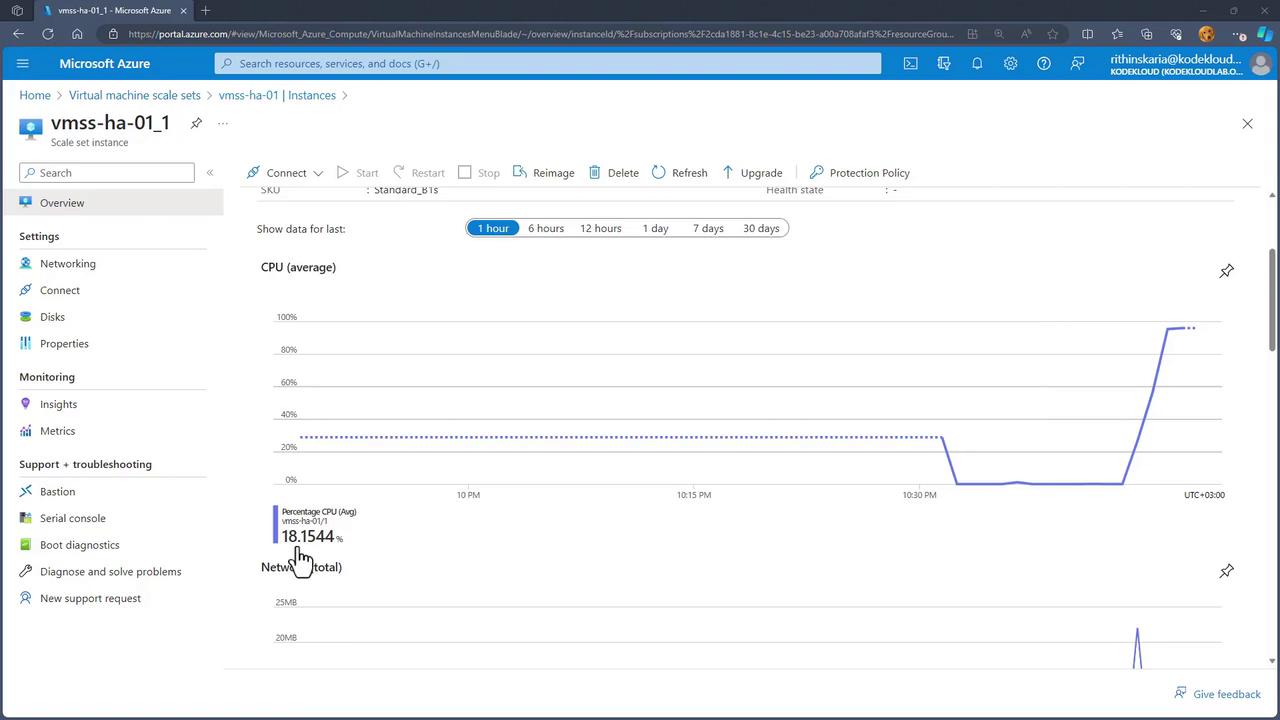Open the blade's more options ellipsis
The height and width of the screenshot is (720, 1280).
tap(223, 123)
